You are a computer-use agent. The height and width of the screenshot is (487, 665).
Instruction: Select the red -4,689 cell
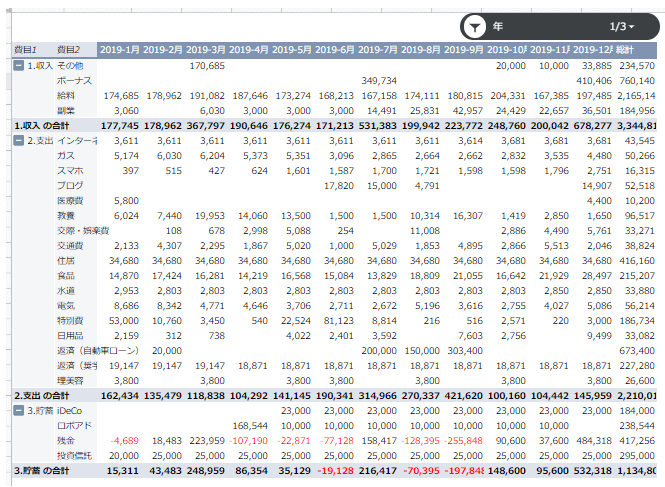pos(124,440)
